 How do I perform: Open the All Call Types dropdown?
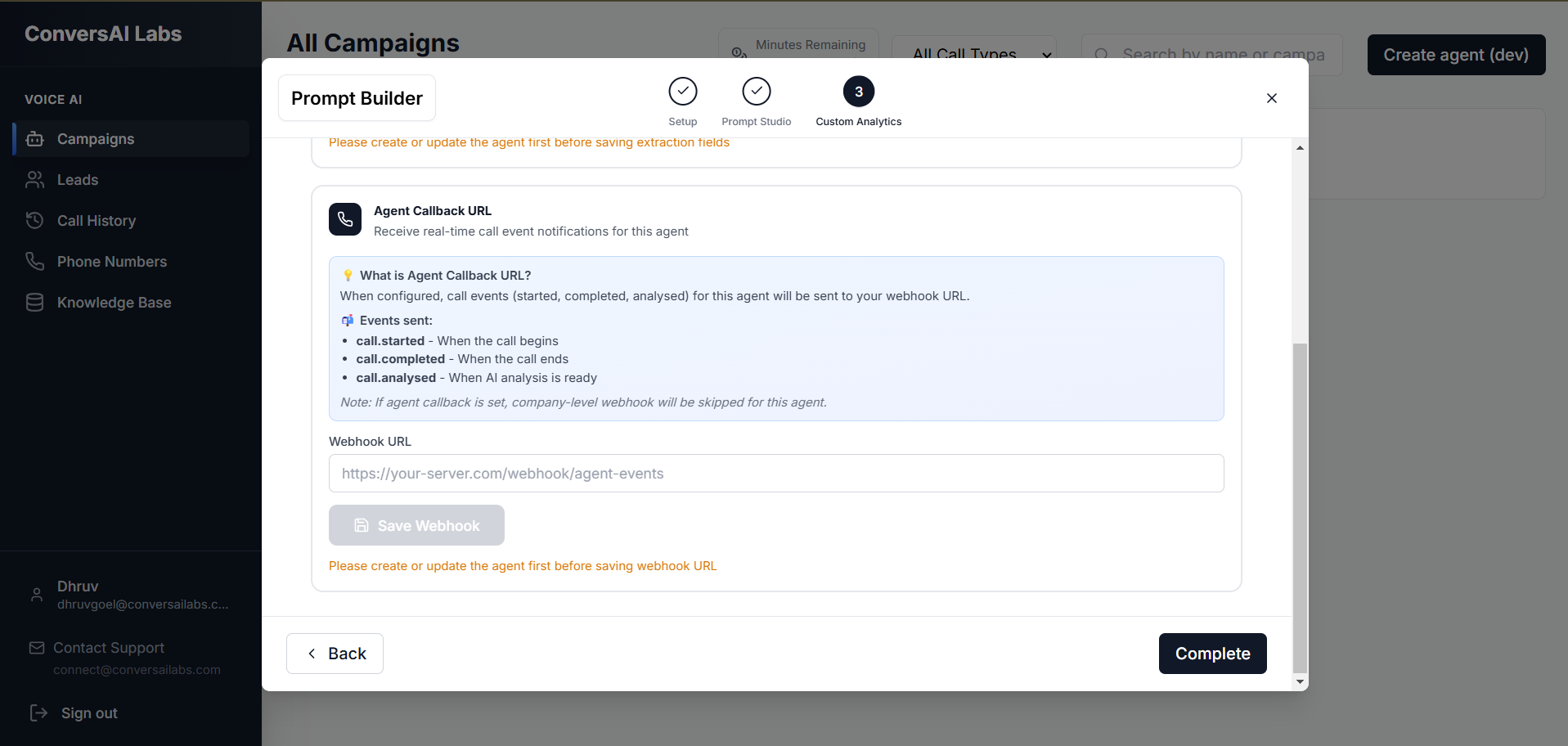(974, 54)
